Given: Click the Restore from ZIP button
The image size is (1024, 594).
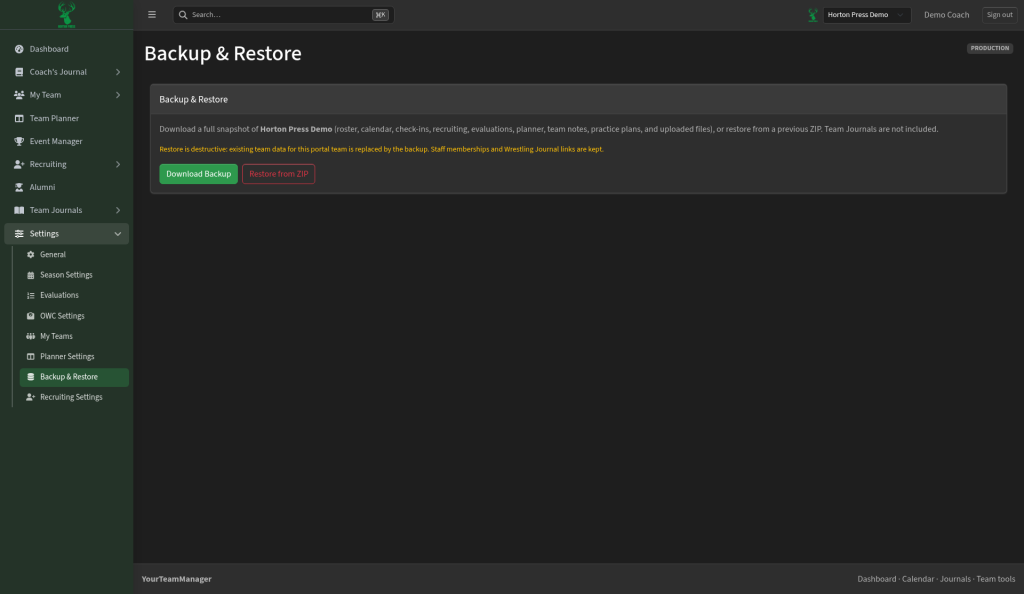Looking at the screenshot, I should tap(278, 174).
